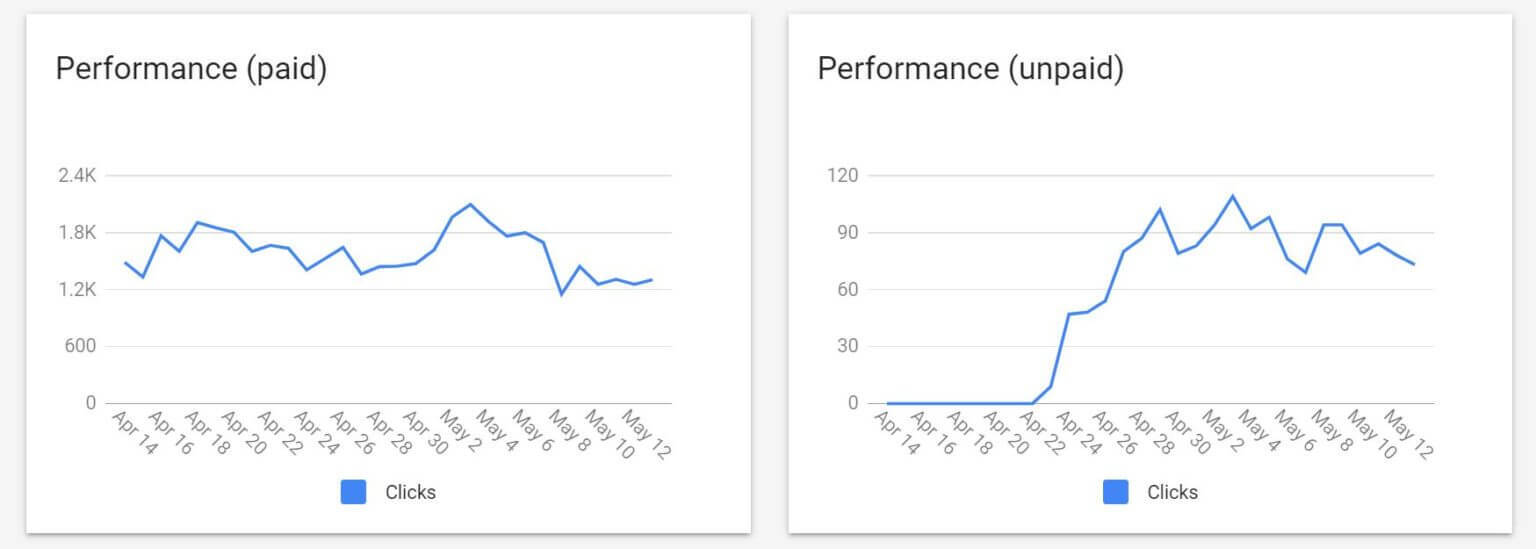
Task: Click the 1.8K axis label on paid chart
Action: [x=76, y=233]
